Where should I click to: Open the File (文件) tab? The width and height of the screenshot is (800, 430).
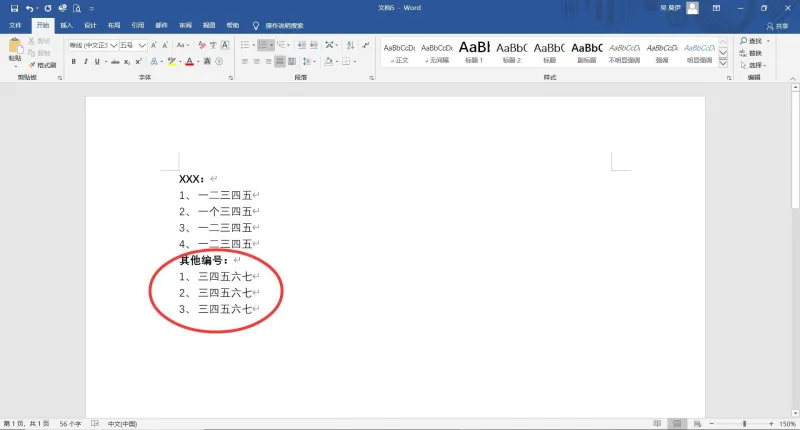tap(15, 26)
